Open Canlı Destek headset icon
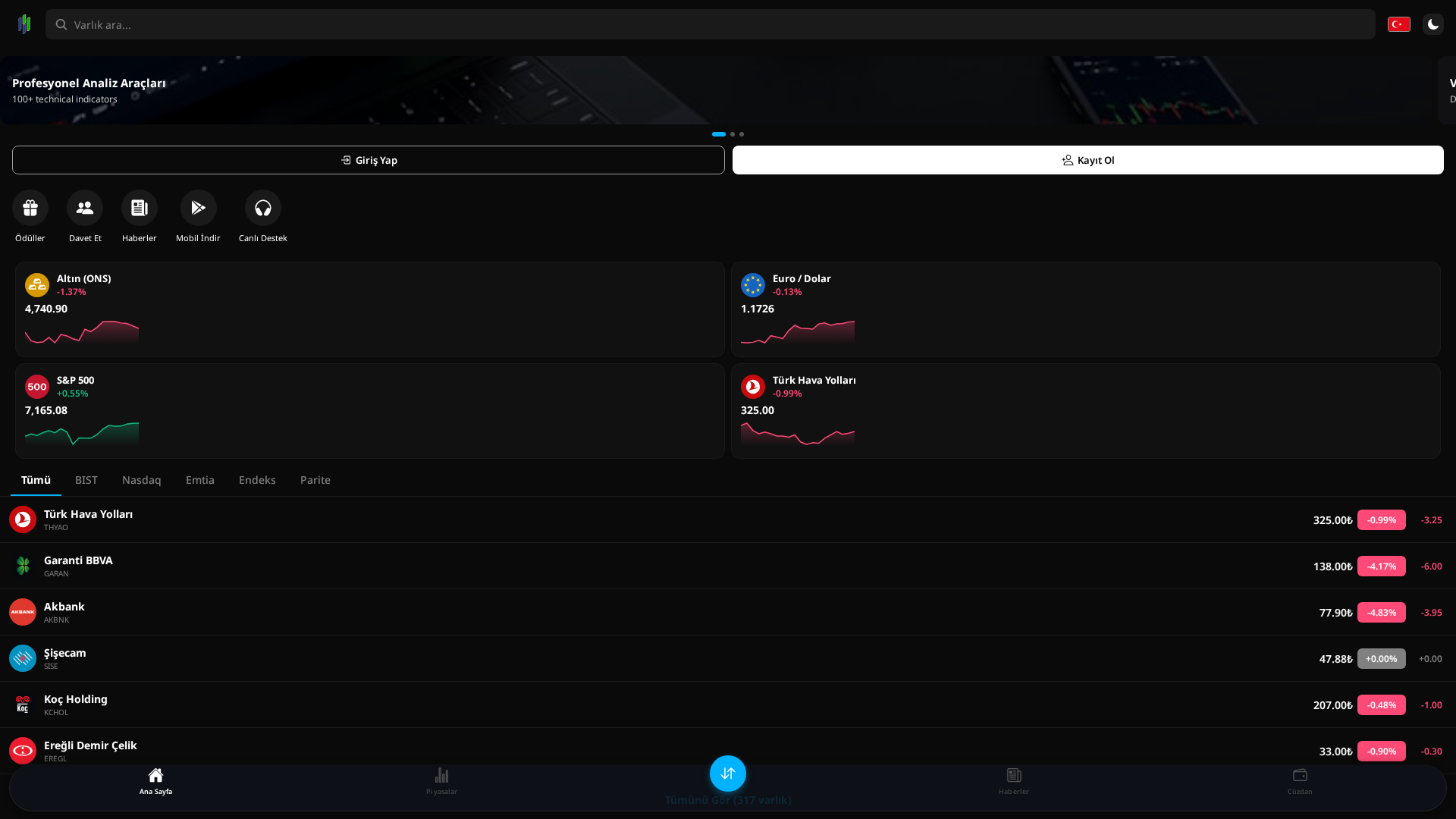Image resolution: width=1456 pixels, height=819 pixels. point(263,208)
